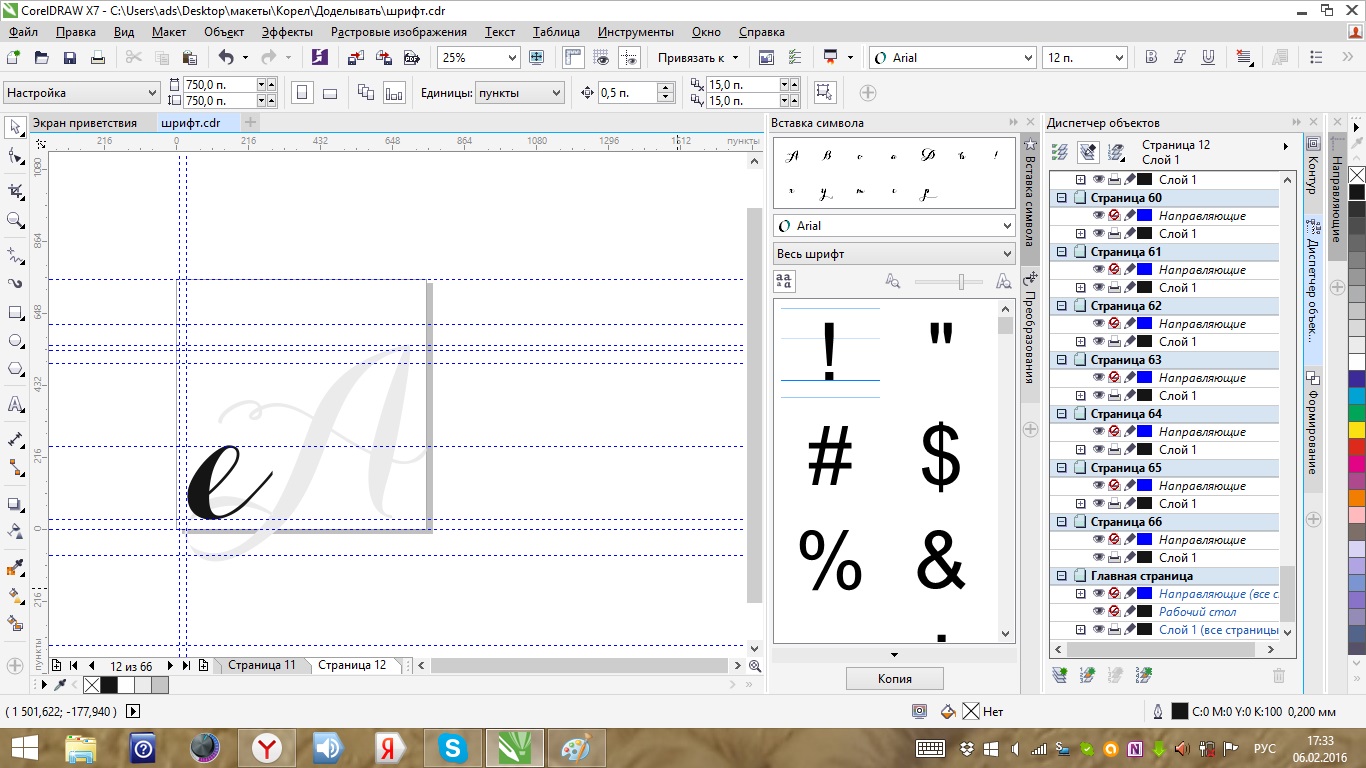1366x768 pixels.
Task: Open the zoom level dropdown 25%
Action: tap(511, 58)
